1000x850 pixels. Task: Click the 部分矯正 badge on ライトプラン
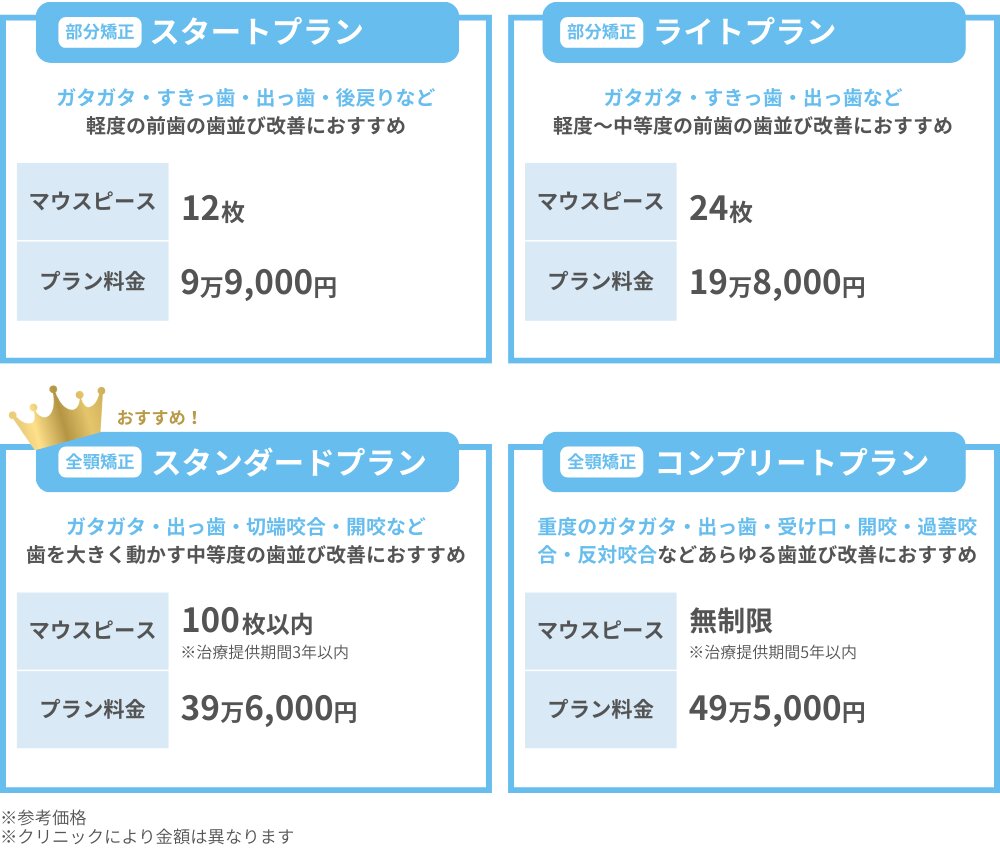point(602,32)
